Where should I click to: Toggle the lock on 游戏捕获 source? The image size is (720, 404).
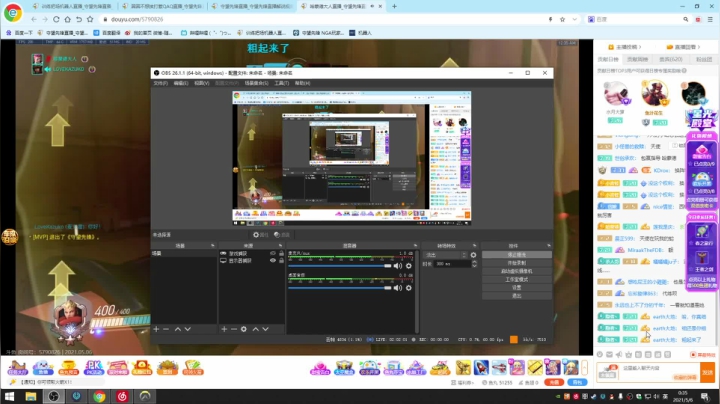[x=281, y=253]
